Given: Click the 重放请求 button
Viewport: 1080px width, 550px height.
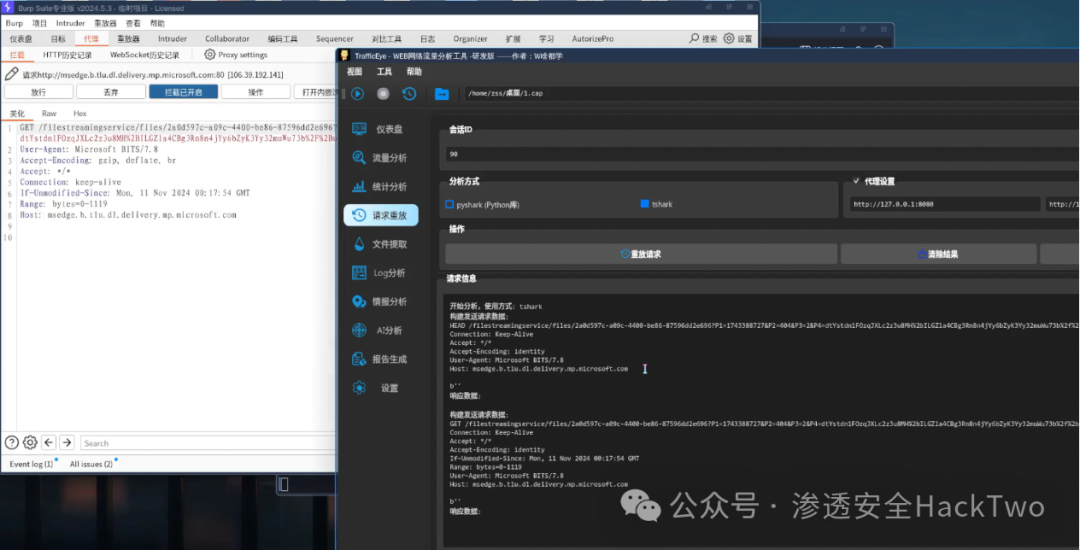Looking at the screenshot, I should pos(641,254).
